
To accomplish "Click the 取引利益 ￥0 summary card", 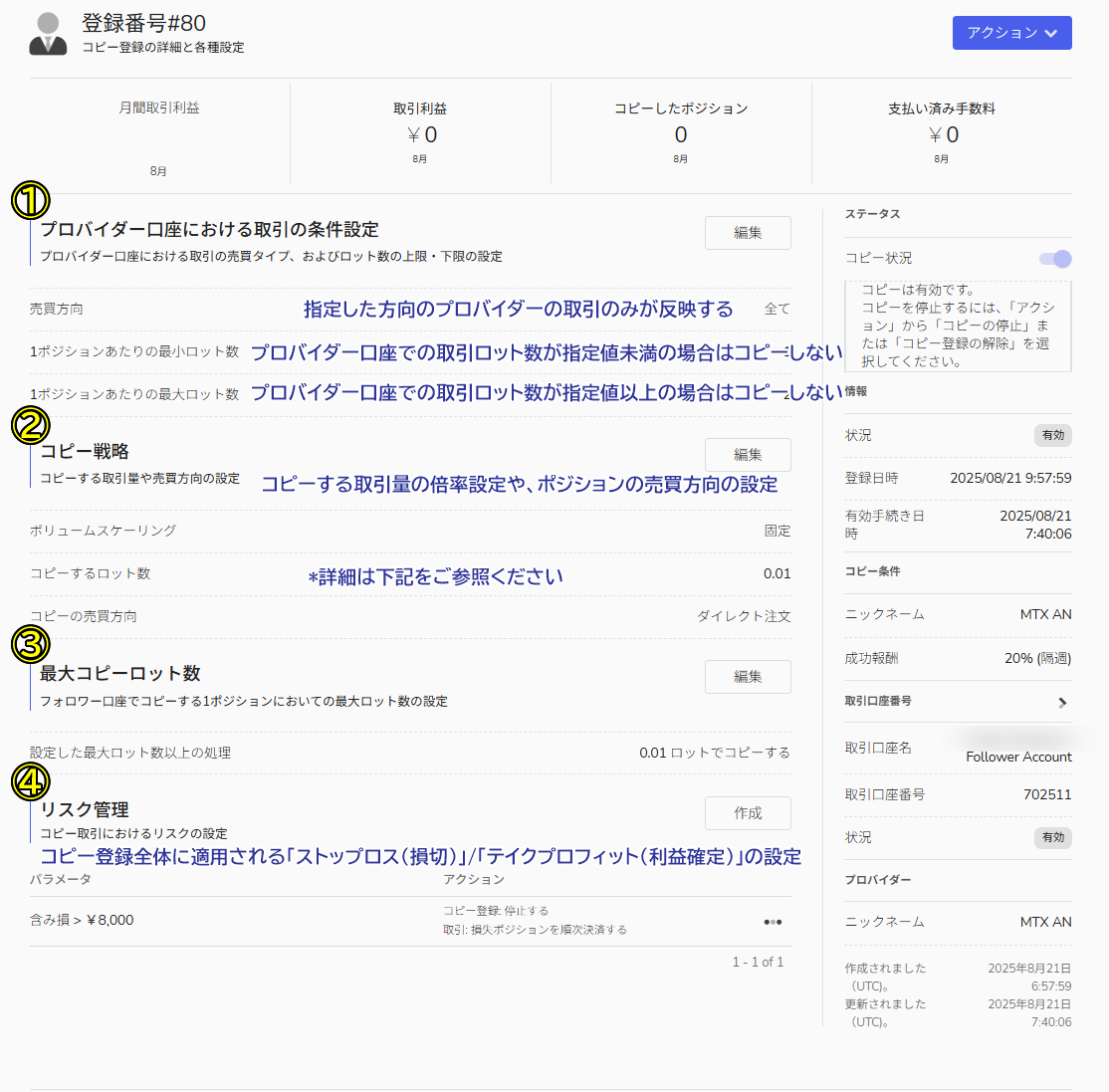I will click(x=420, y=133).
